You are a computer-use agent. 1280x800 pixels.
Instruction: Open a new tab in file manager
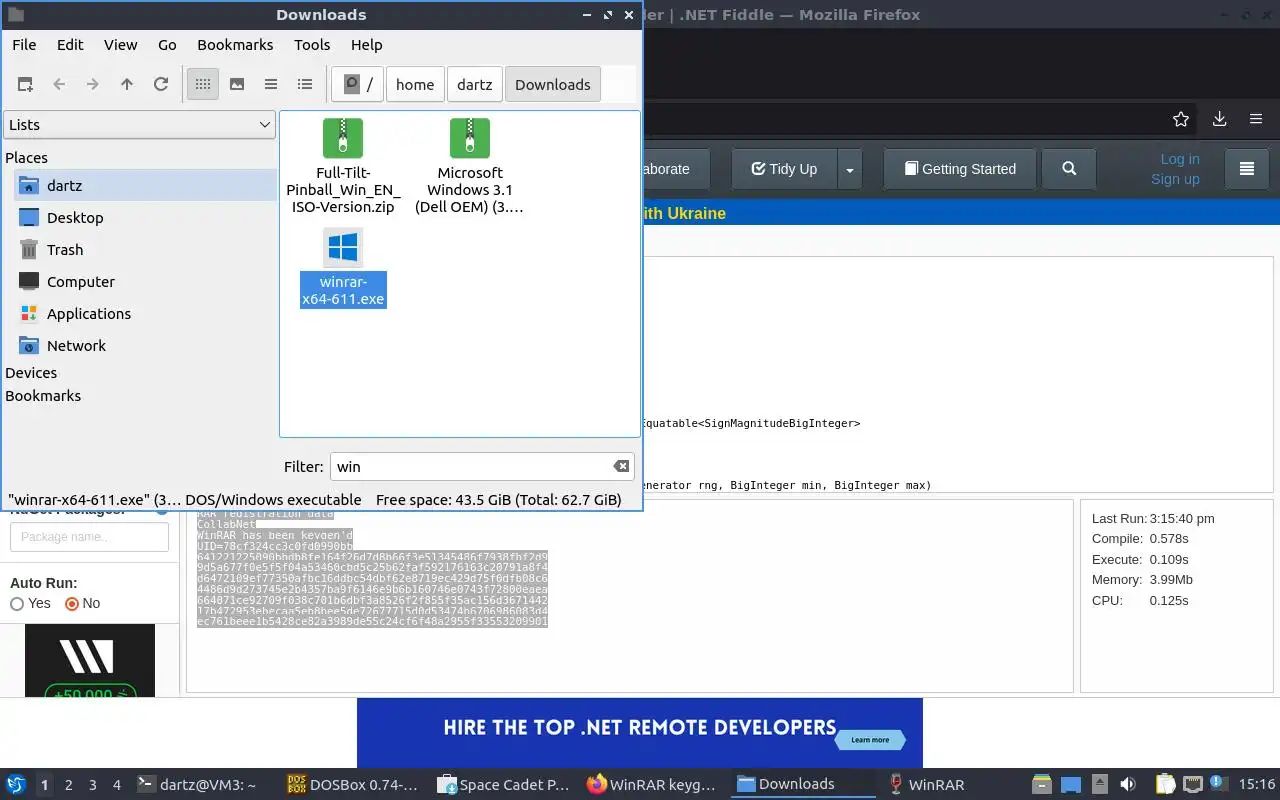(25, 85)
